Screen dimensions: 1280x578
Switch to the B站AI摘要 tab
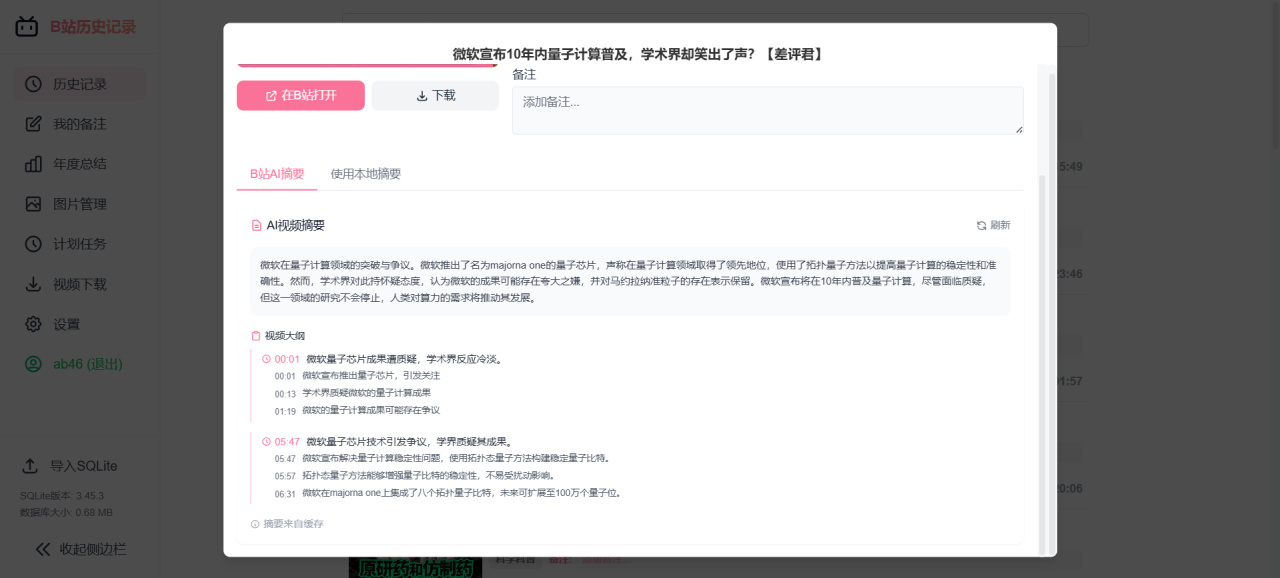coord(277,174)
